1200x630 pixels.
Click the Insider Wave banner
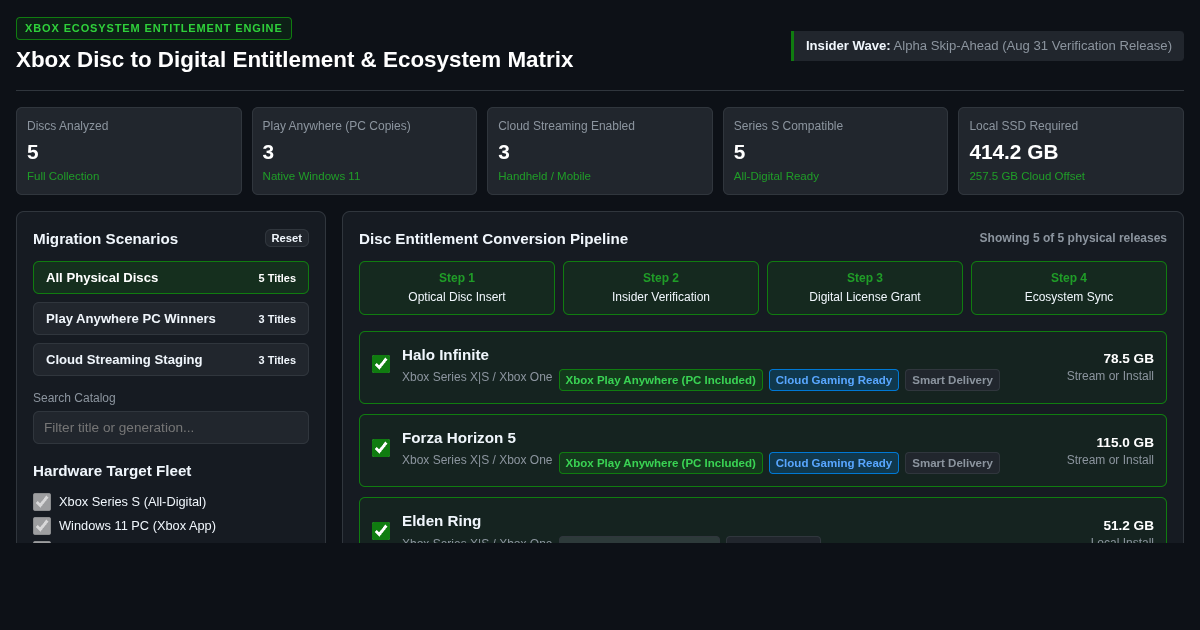pos(988,46)
